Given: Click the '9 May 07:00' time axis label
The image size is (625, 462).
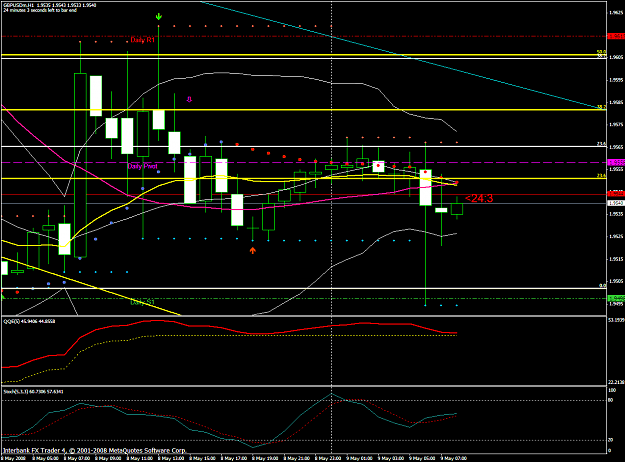Looking at the screenshot, I should point(454,458).
